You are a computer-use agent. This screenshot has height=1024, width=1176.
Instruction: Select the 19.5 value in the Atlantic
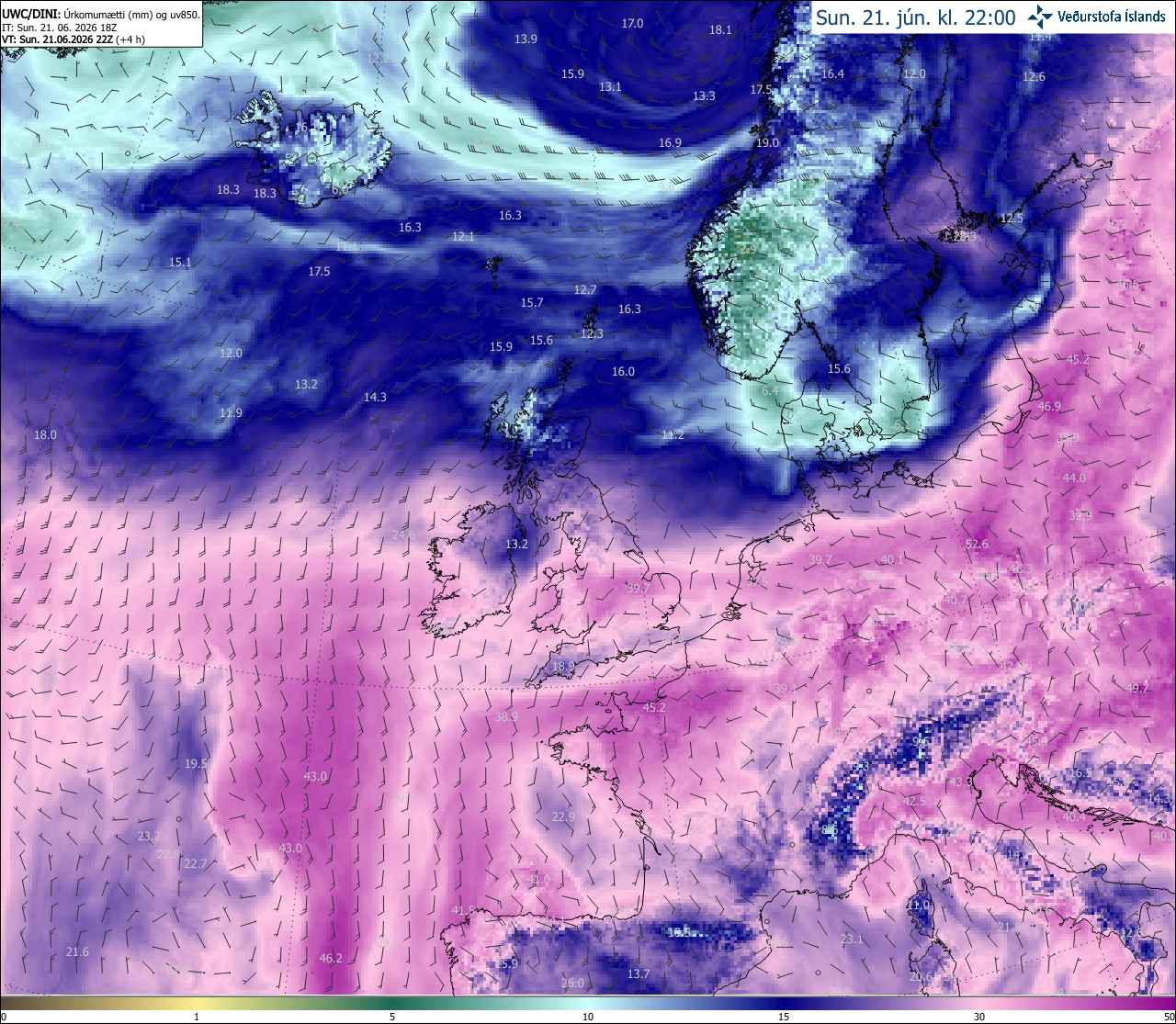pos(196,764)
